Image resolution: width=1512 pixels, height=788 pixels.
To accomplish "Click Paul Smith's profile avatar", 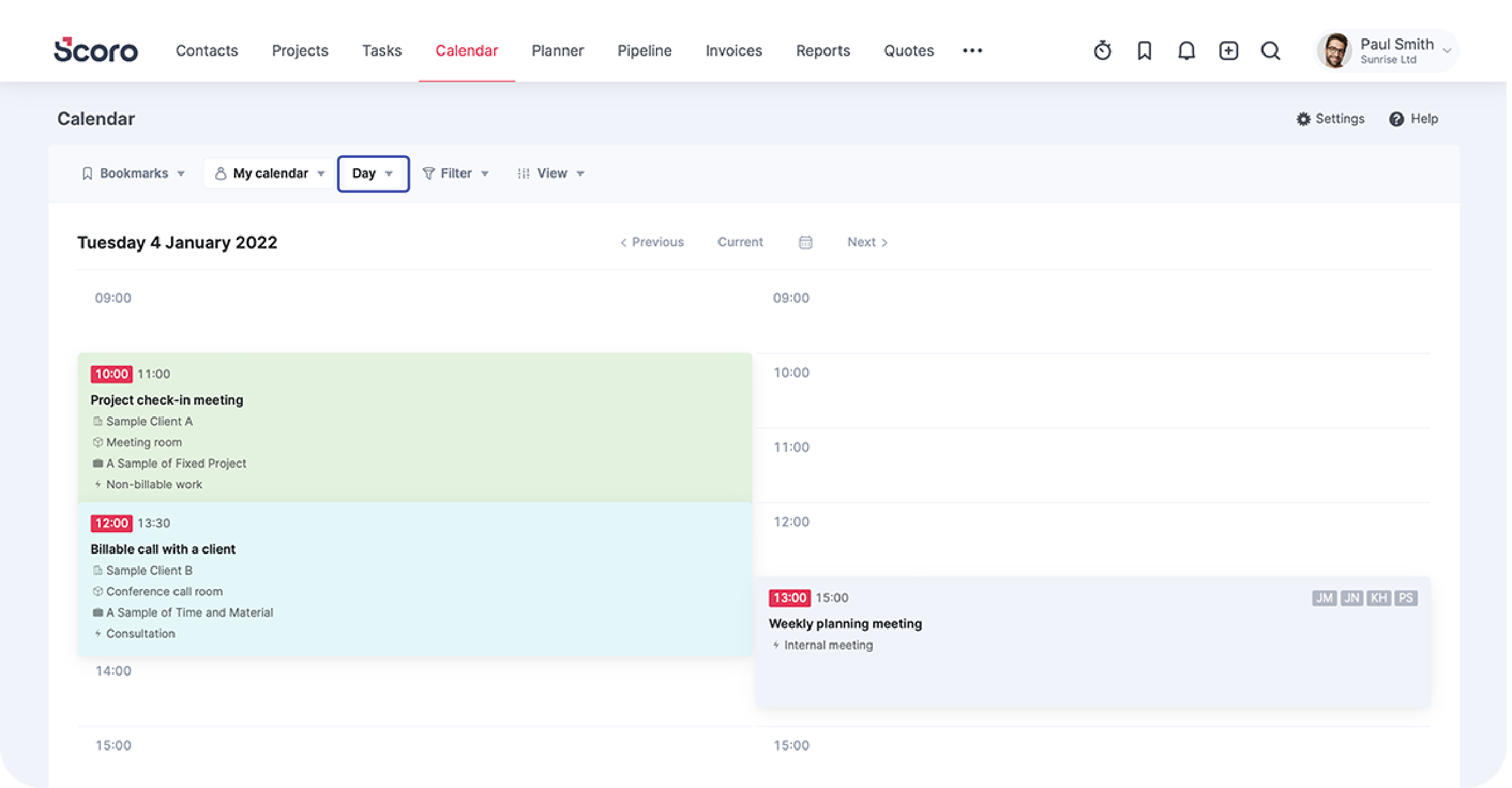I will tap(1335, 51).
